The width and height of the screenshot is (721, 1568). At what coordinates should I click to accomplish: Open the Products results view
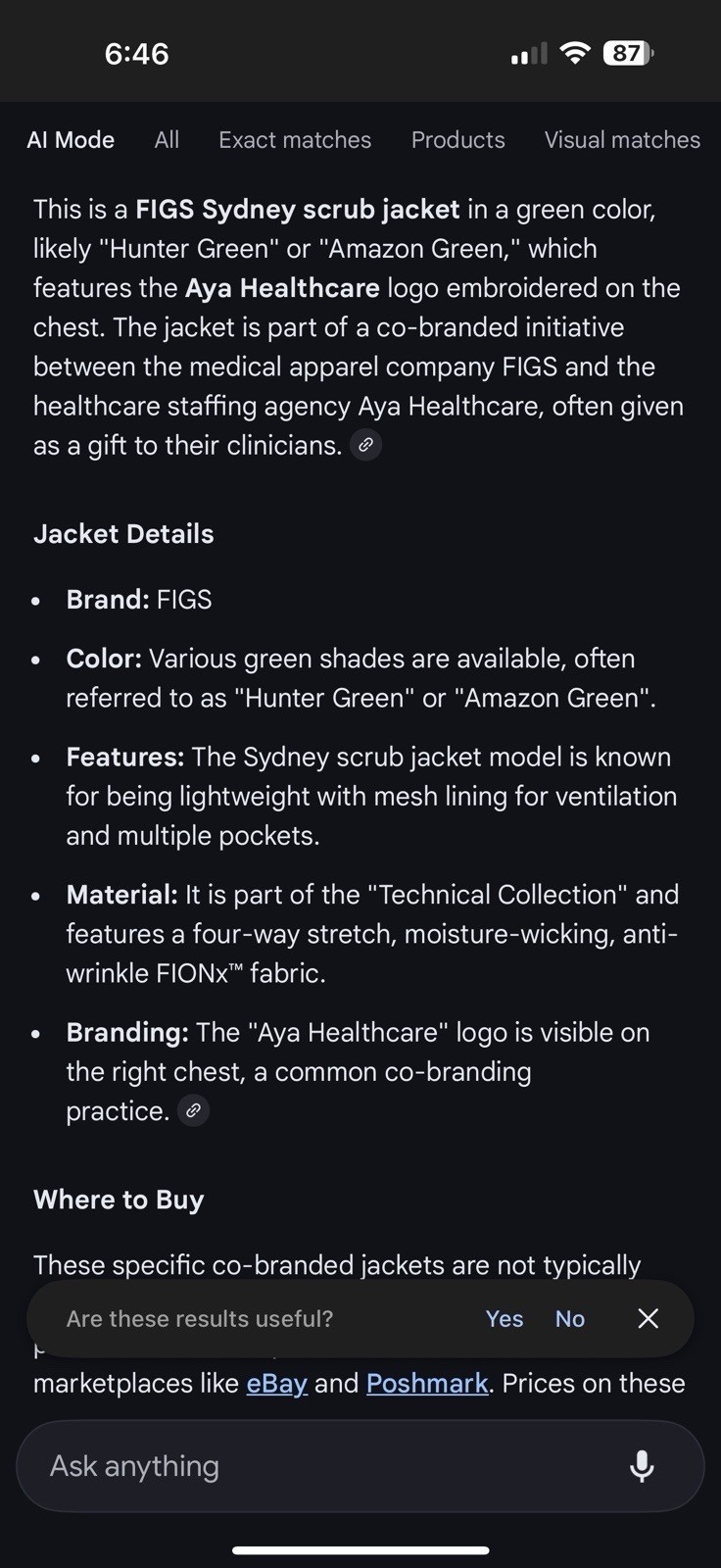(457, 140)
